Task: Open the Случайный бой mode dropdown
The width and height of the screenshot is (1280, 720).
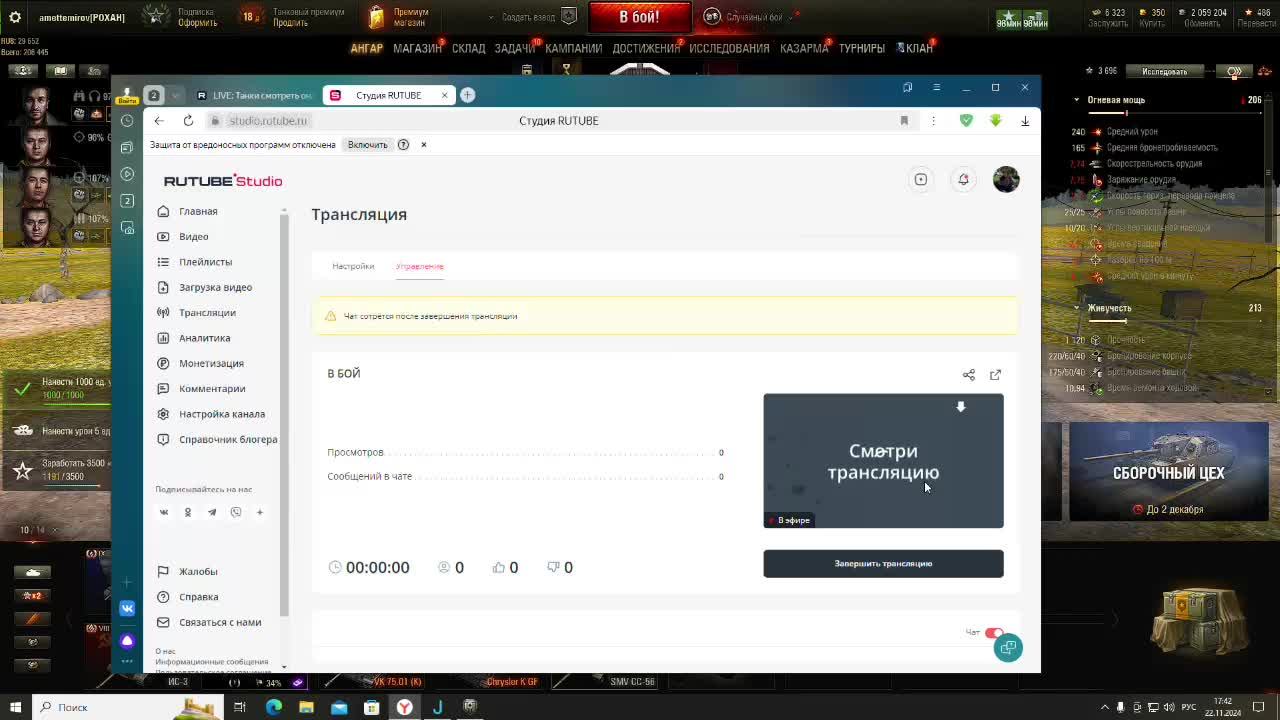Action: (x=755, y=17)
